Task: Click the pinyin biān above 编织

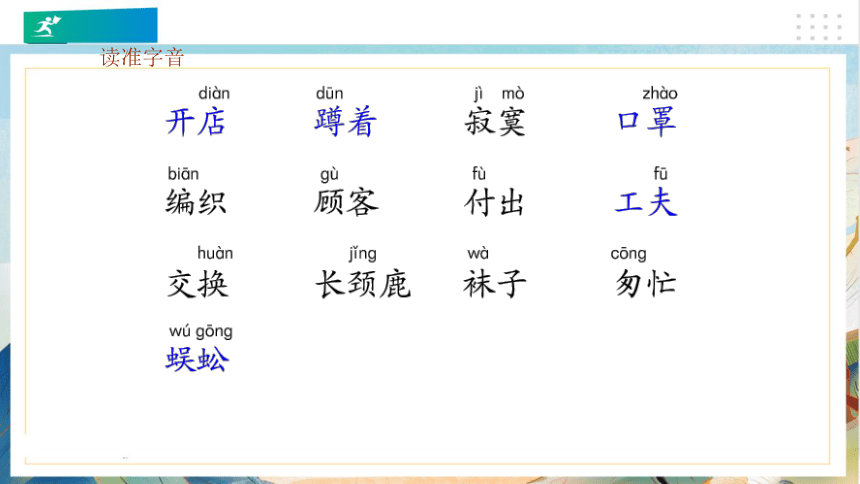Action: pos(183,174)
